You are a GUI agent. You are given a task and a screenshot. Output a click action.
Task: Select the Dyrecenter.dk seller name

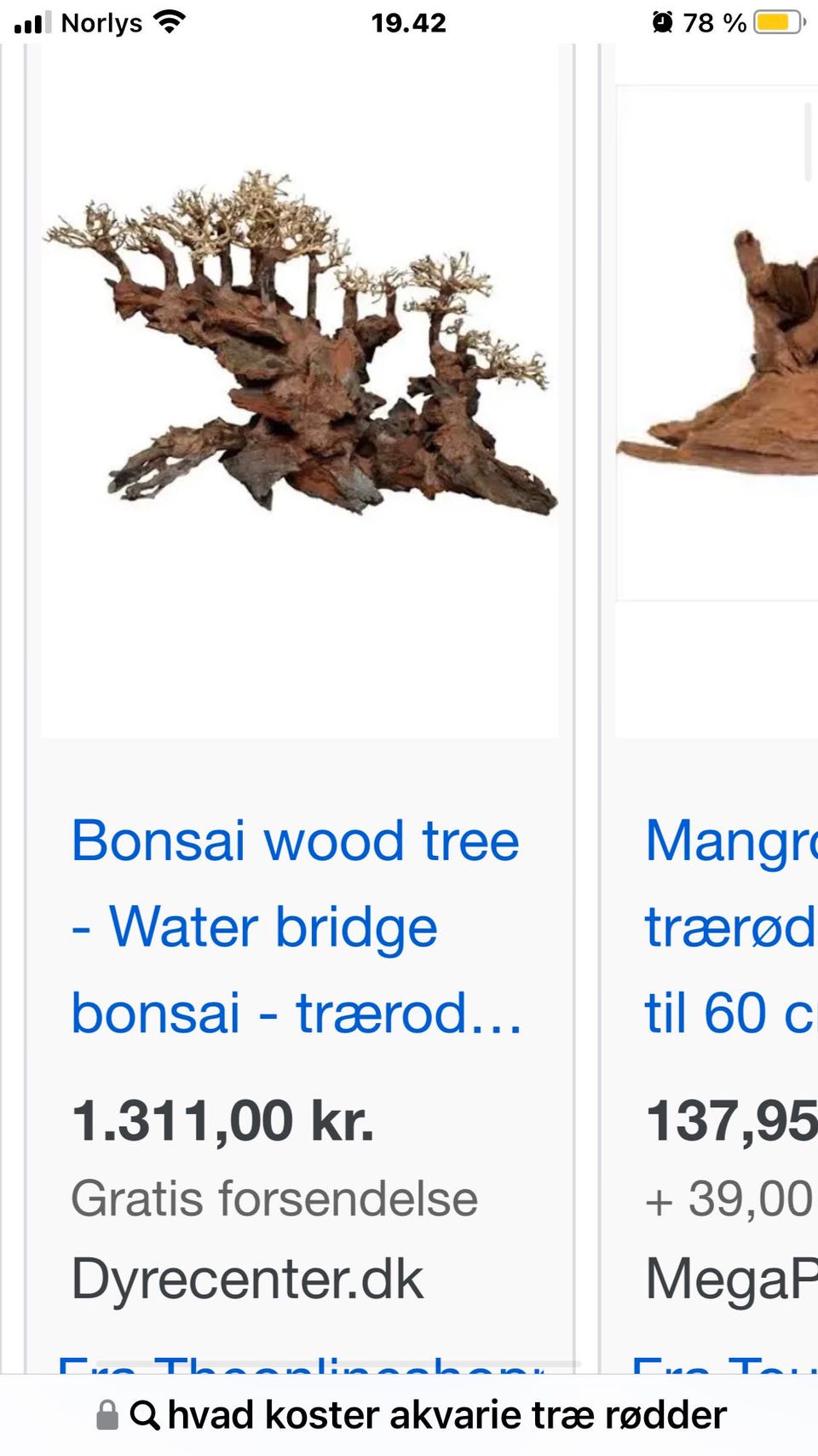[x=247, y=1279]
